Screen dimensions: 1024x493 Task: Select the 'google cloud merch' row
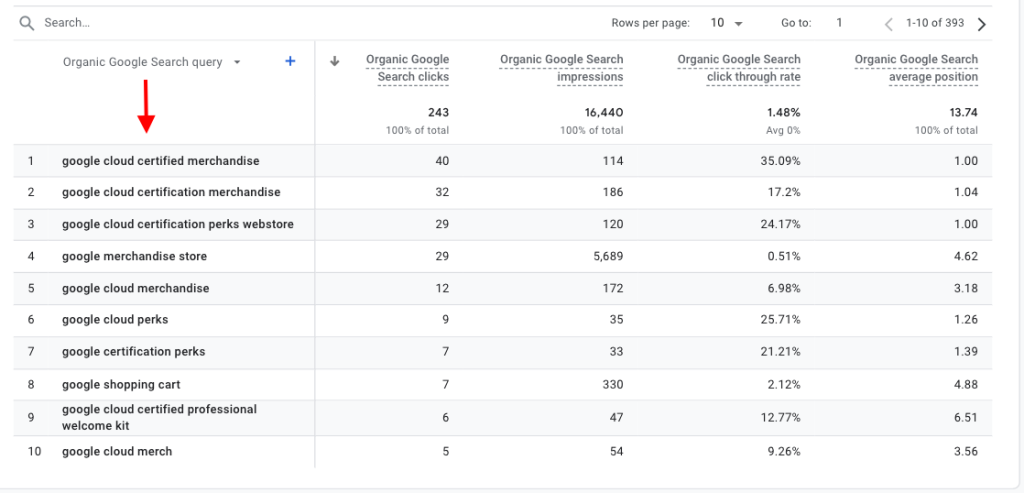coord(117,451)
